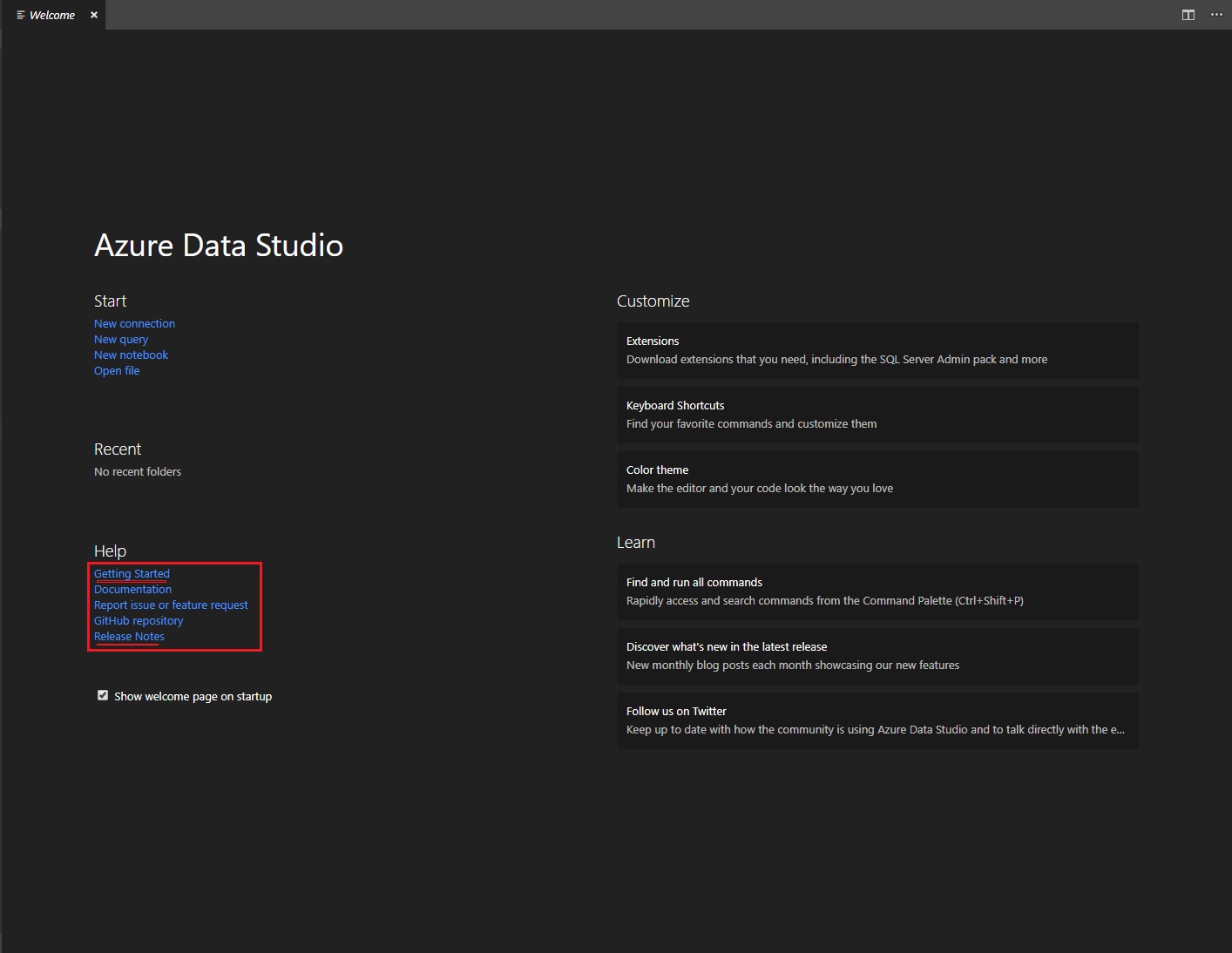
Task: Open Discover what's new in latest release
Action: click(877, 656)
